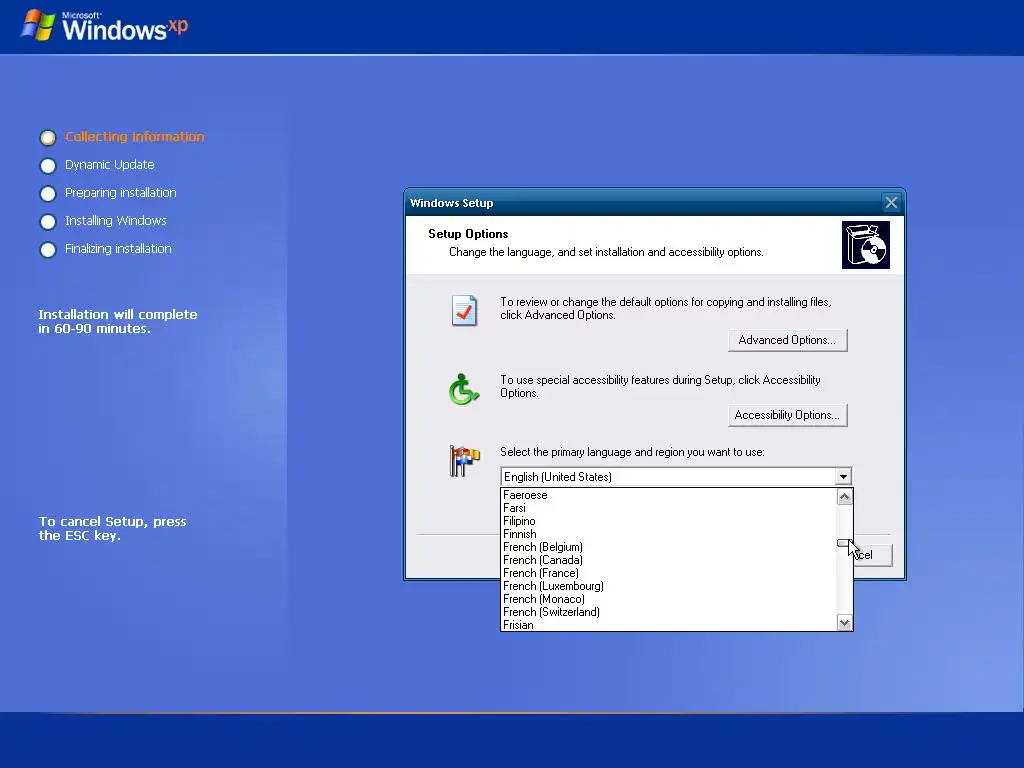Click the flags language icon
The image size is (1024, 768).
(x=464, y=460)
